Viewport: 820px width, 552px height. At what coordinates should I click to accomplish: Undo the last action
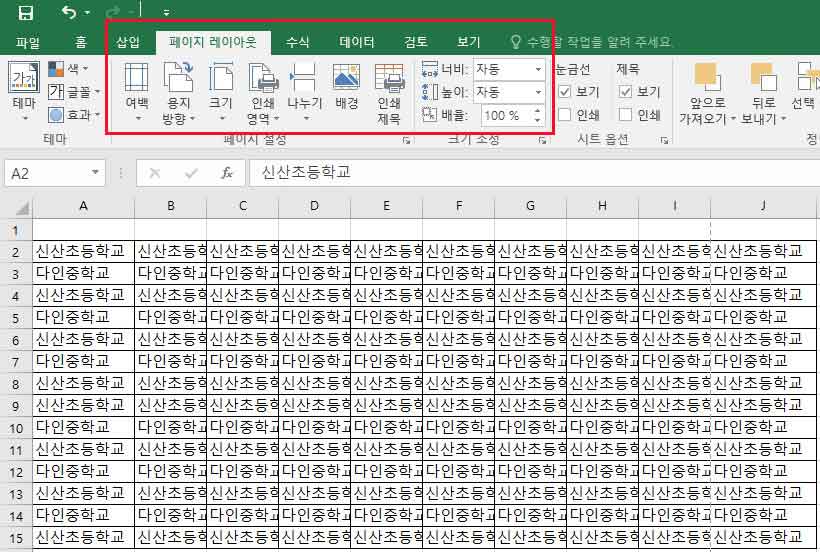pos(70,12)
